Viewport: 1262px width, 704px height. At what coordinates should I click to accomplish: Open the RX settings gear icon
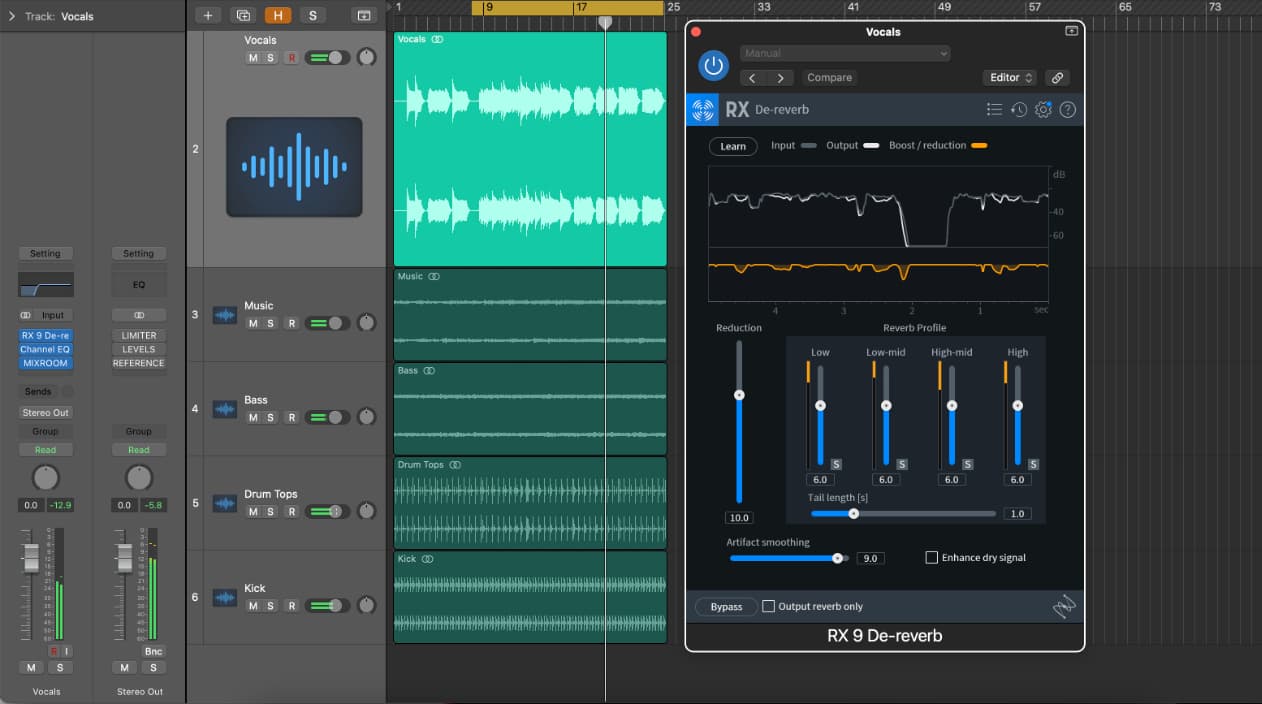(1043, 110)
